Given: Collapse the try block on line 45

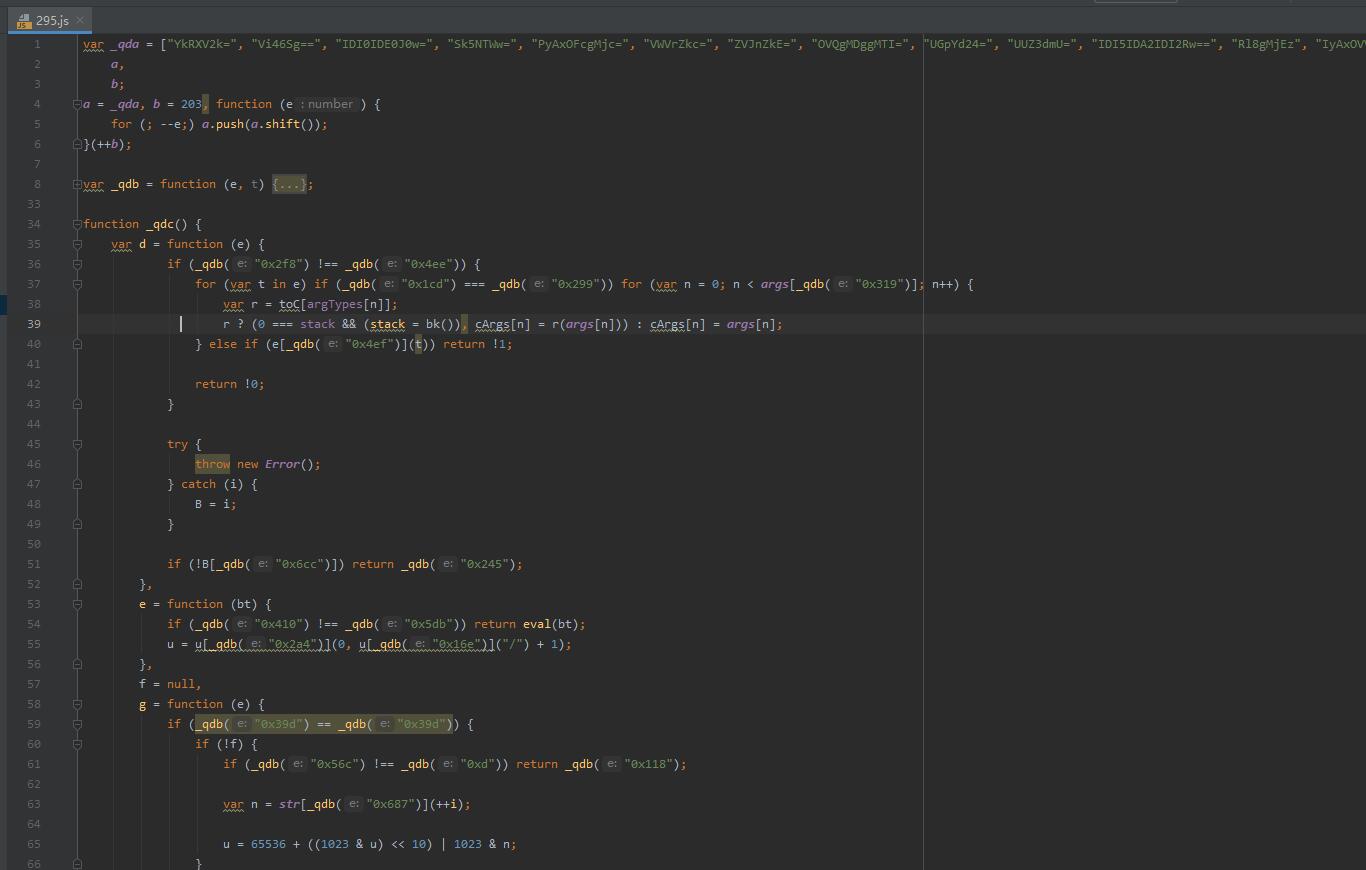Looking at the screenshot, I should [x=77, y=444].
